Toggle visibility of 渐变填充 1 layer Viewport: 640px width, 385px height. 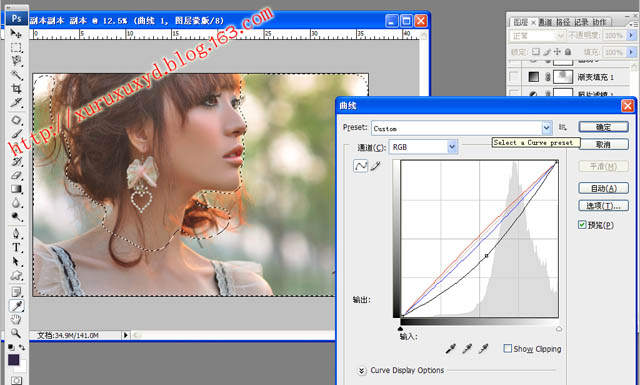(x=514, y=77)
